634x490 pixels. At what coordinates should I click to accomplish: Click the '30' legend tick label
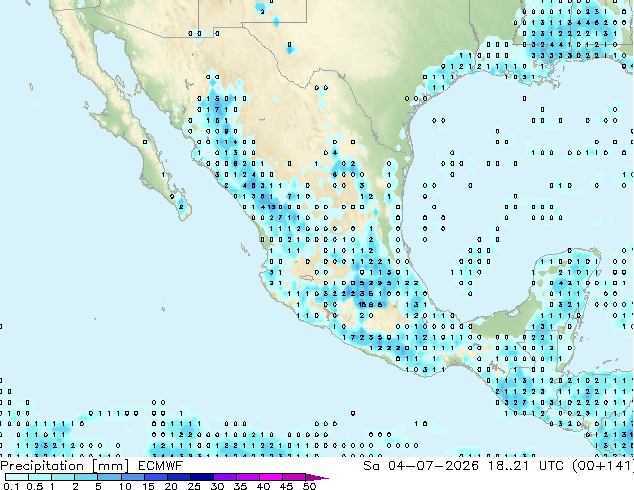point(217,486)
